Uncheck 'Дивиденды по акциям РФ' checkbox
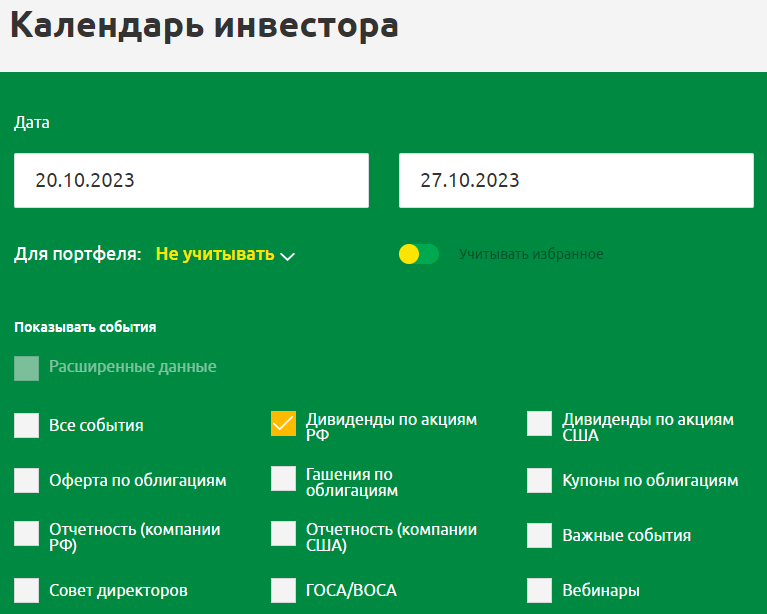Screen dimensions: 767x614 tap(284, 424)
